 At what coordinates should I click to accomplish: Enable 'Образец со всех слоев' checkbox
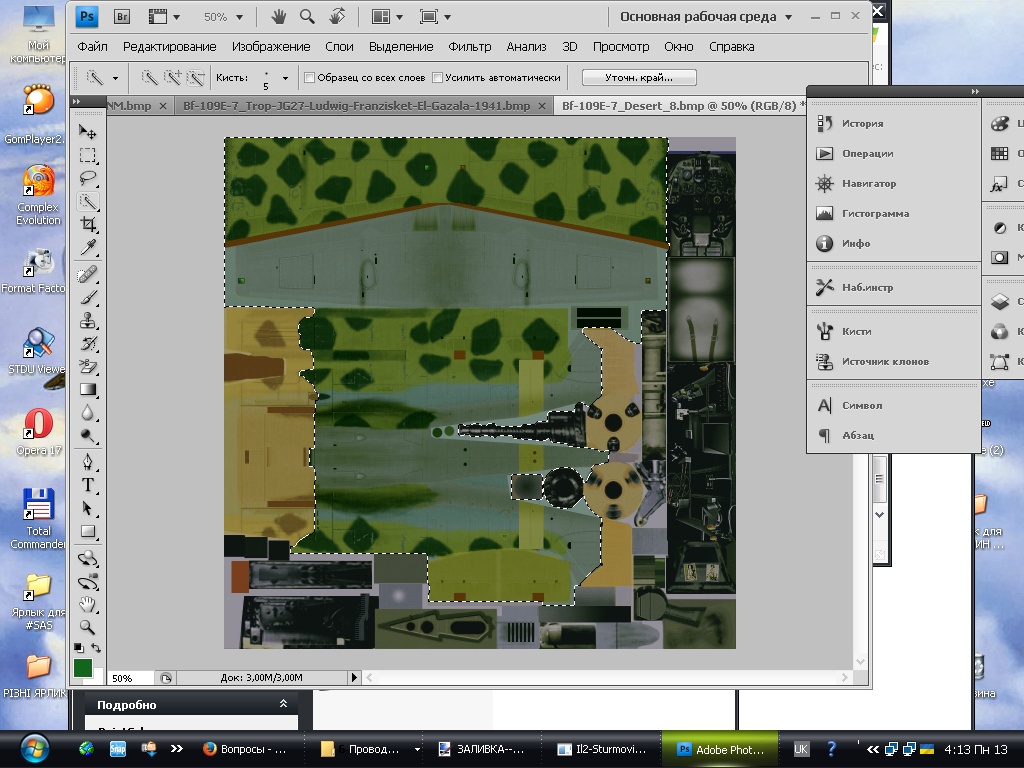310,78
